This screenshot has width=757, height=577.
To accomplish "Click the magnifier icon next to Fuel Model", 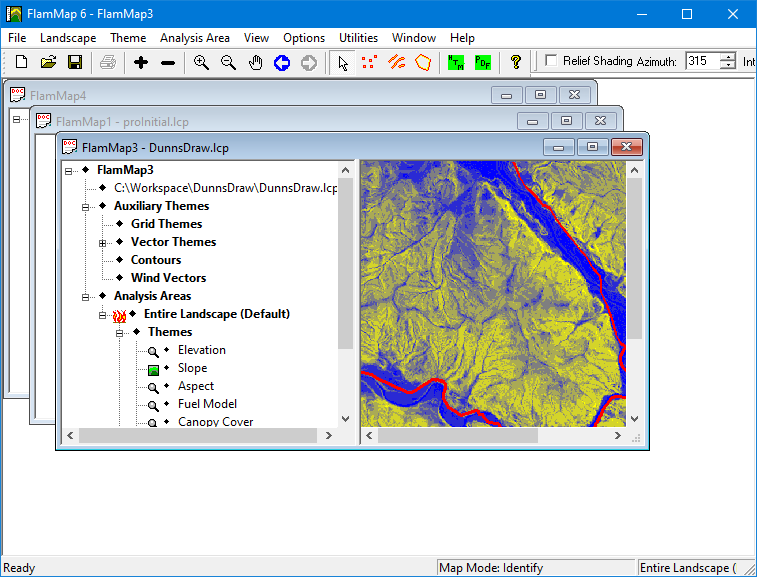I will (153, 406).
